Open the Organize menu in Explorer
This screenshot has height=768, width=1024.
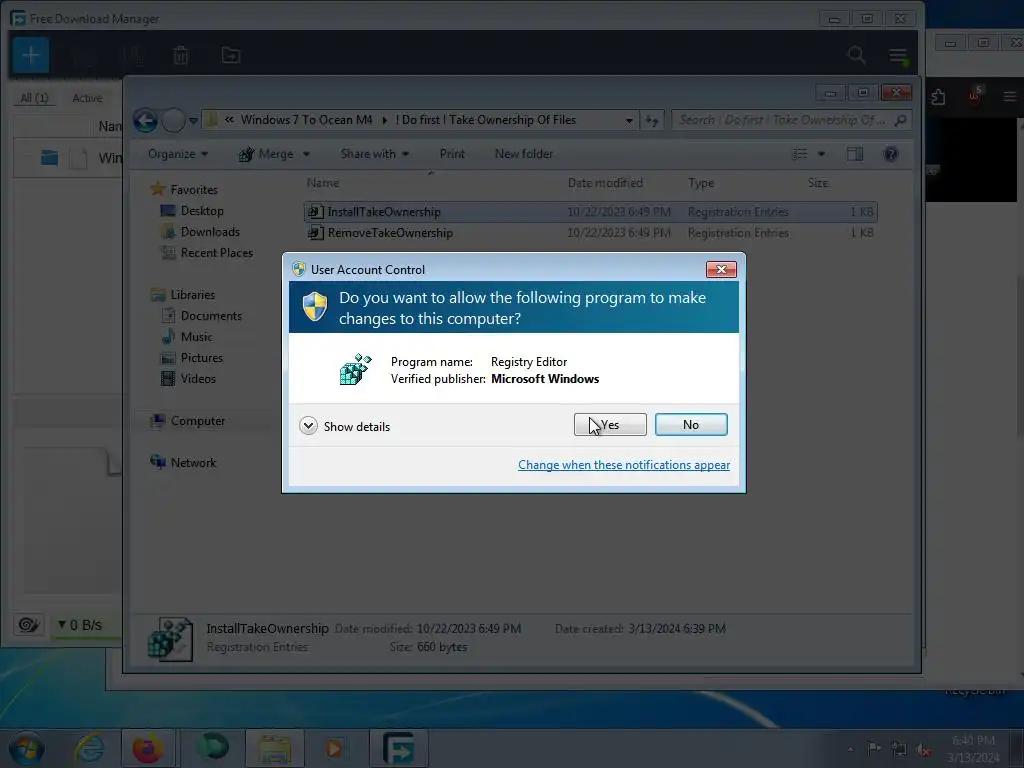178,154
